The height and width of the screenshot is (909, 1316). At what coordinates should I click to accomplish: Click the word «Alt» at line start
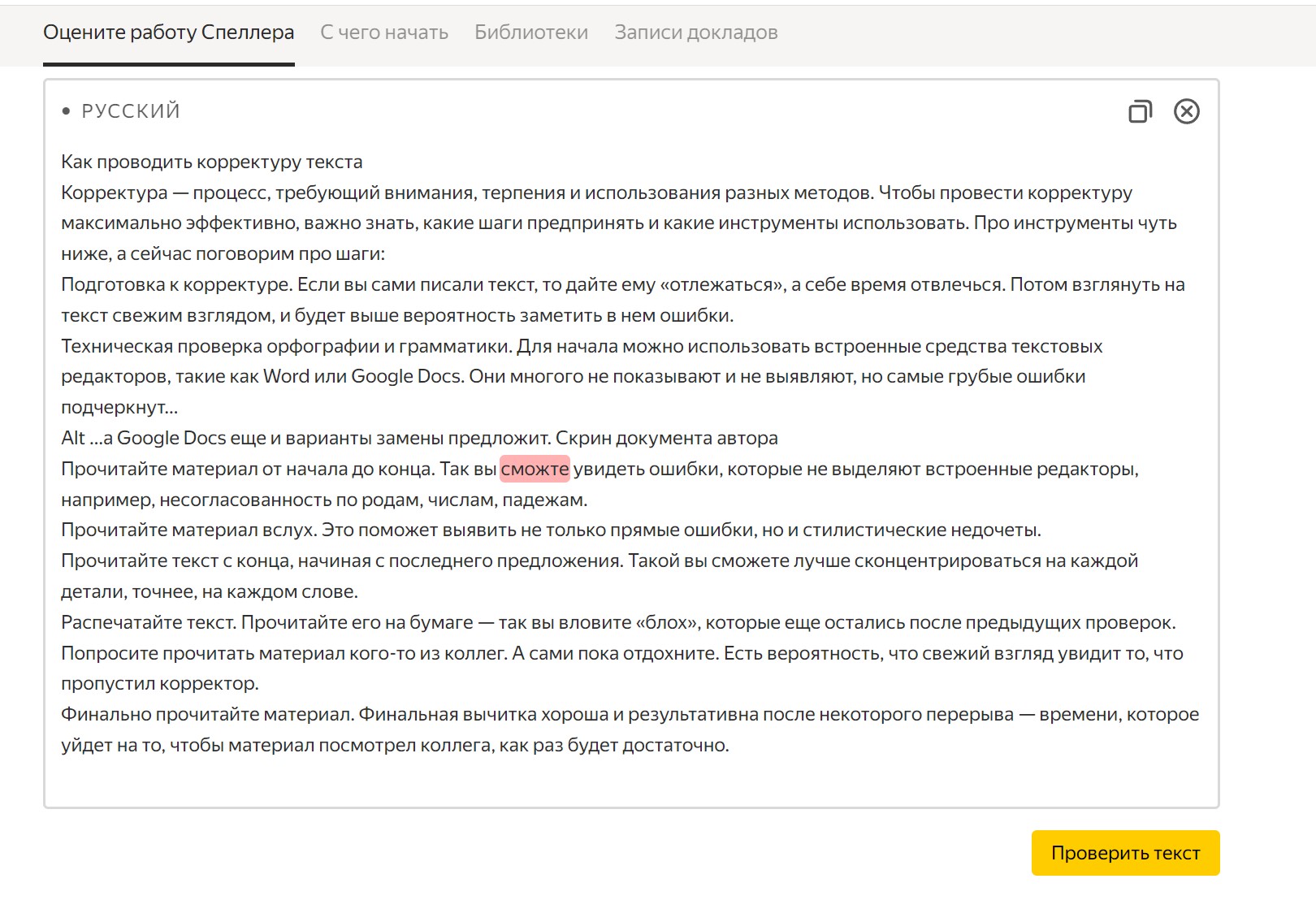[x=72, y=439]
